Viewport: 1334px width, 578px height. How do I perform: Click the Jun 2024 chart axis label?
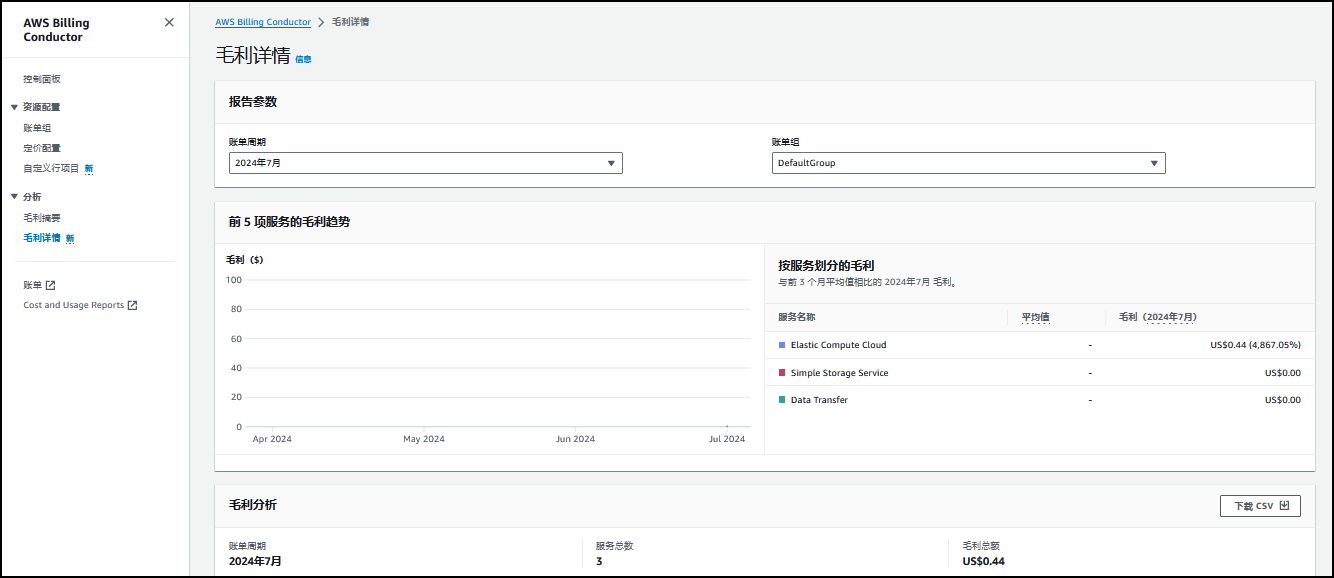[576, 439]
